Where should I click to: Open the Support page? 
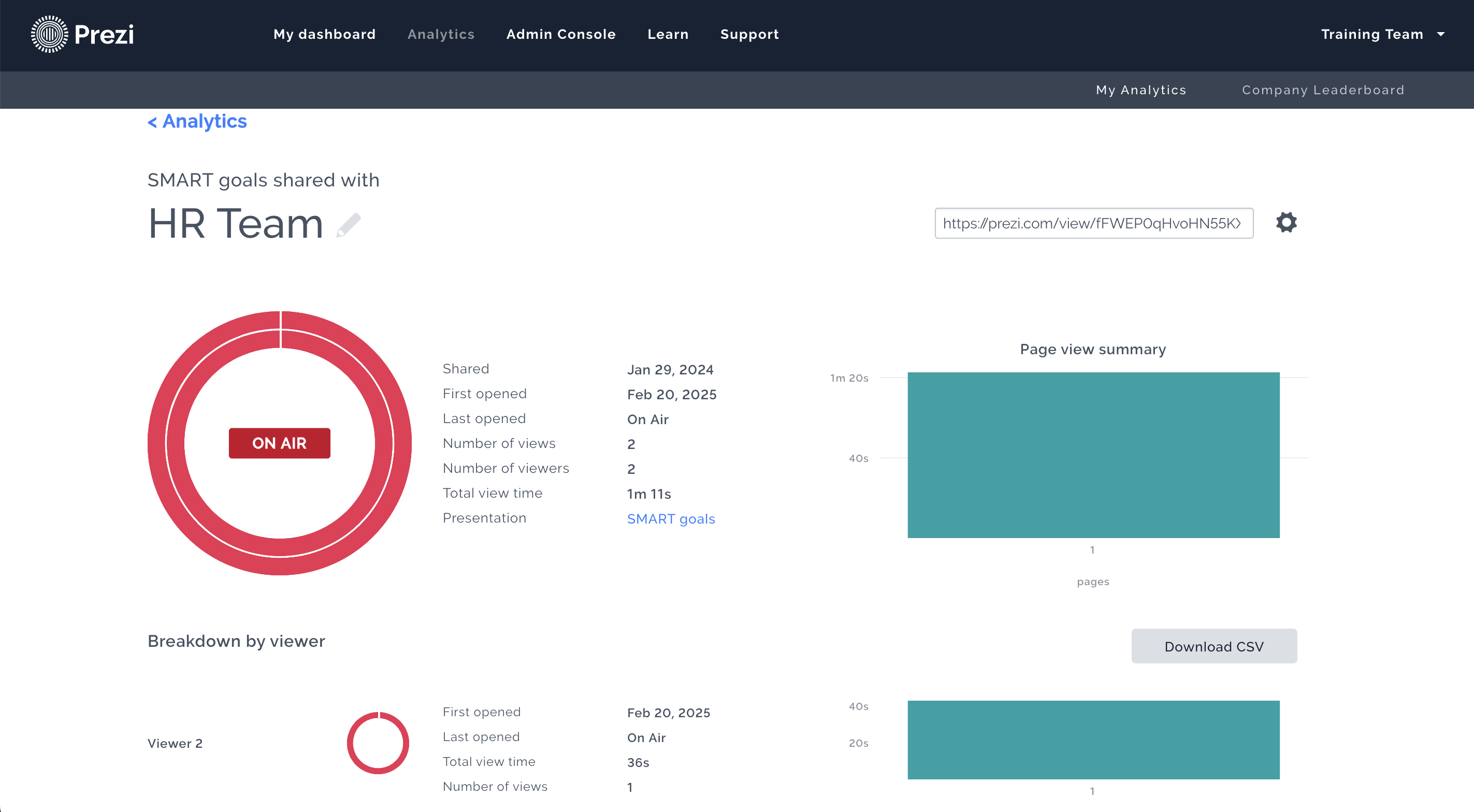coord(749,34)
